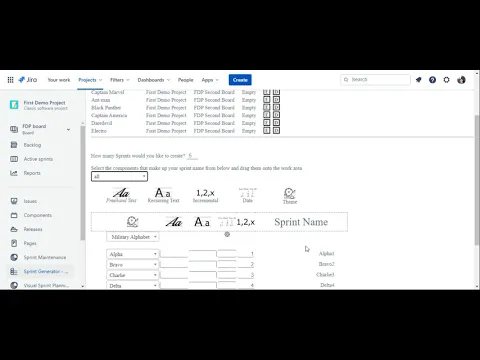Click the D icon on the Daredevil row
This screenshot has width=480, height=360.
tap(276, 123)
